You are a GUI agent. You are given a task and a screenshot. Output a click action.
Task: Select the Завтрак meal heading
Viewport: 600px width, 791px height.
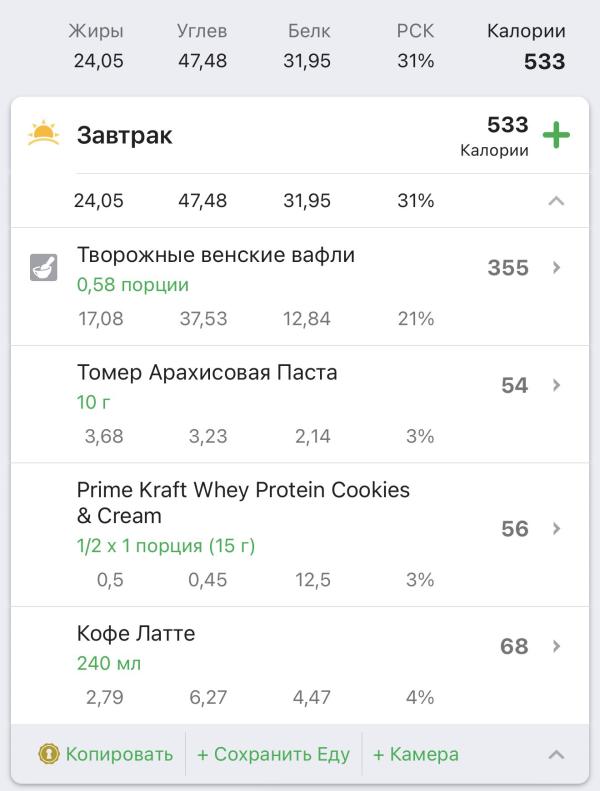pyautogui.click(x=125, y=136)
